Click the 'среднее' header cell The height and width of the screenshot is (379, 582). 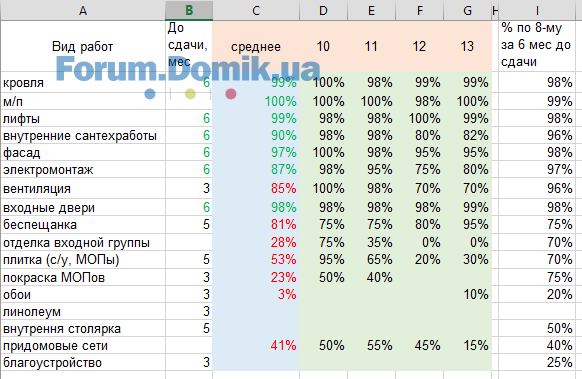click(x=256, y=46)
